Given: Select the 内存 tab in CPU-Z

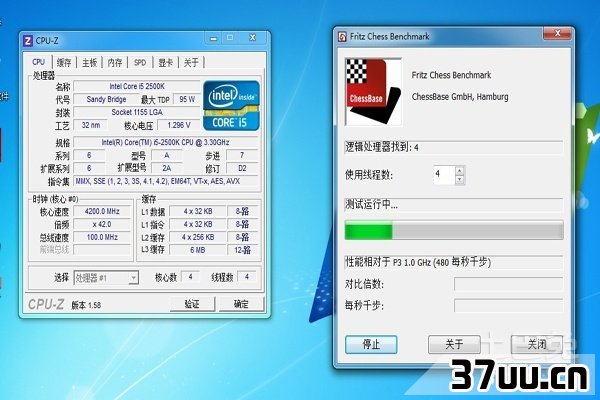Looking at the screenshot, I should [115, 62].
